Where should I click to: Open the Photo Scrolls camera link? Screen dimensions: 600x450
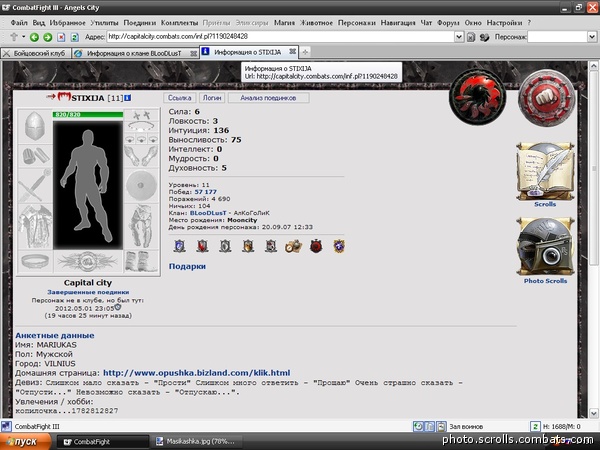click(x=545, y=251)
